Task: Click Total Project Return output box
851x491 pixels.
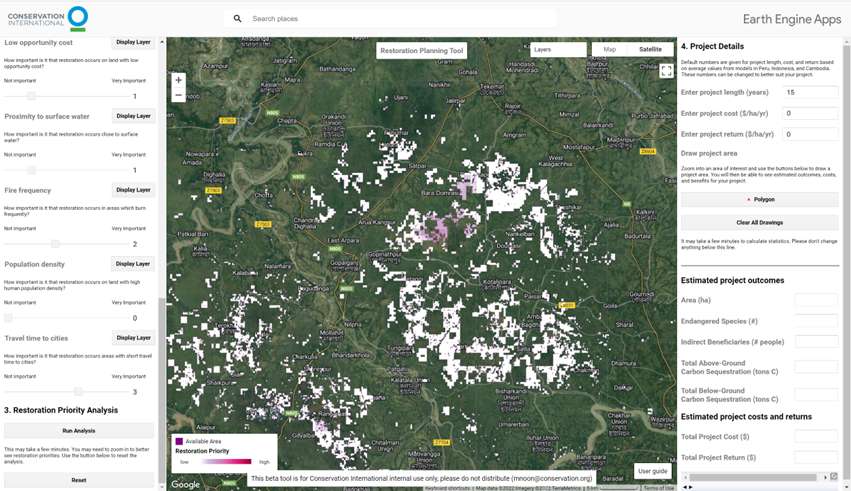Action: tap(816, 457)
